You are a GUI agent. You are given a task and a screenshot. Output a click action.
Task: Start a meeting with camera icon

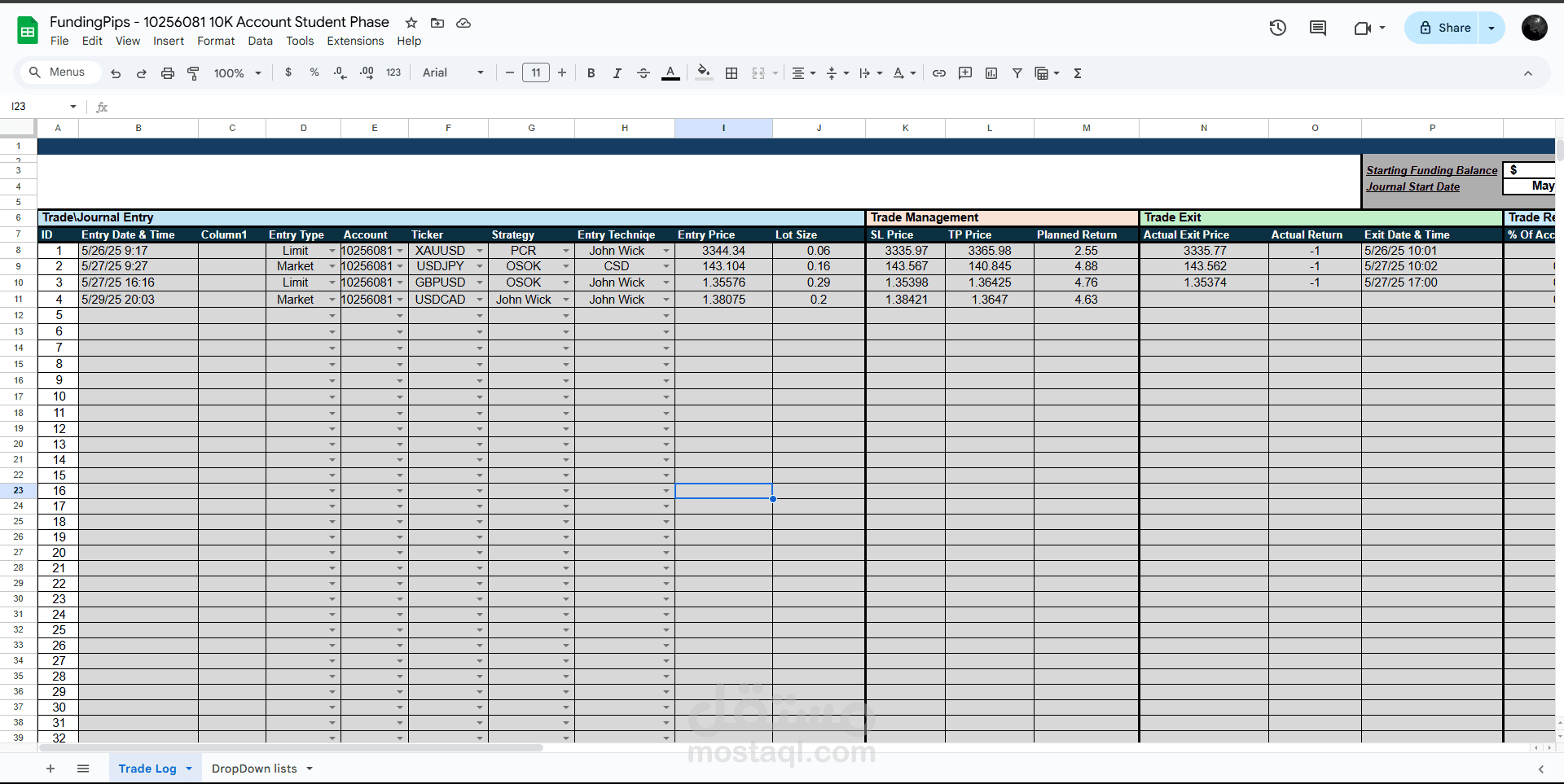(x=1363, y=28)
